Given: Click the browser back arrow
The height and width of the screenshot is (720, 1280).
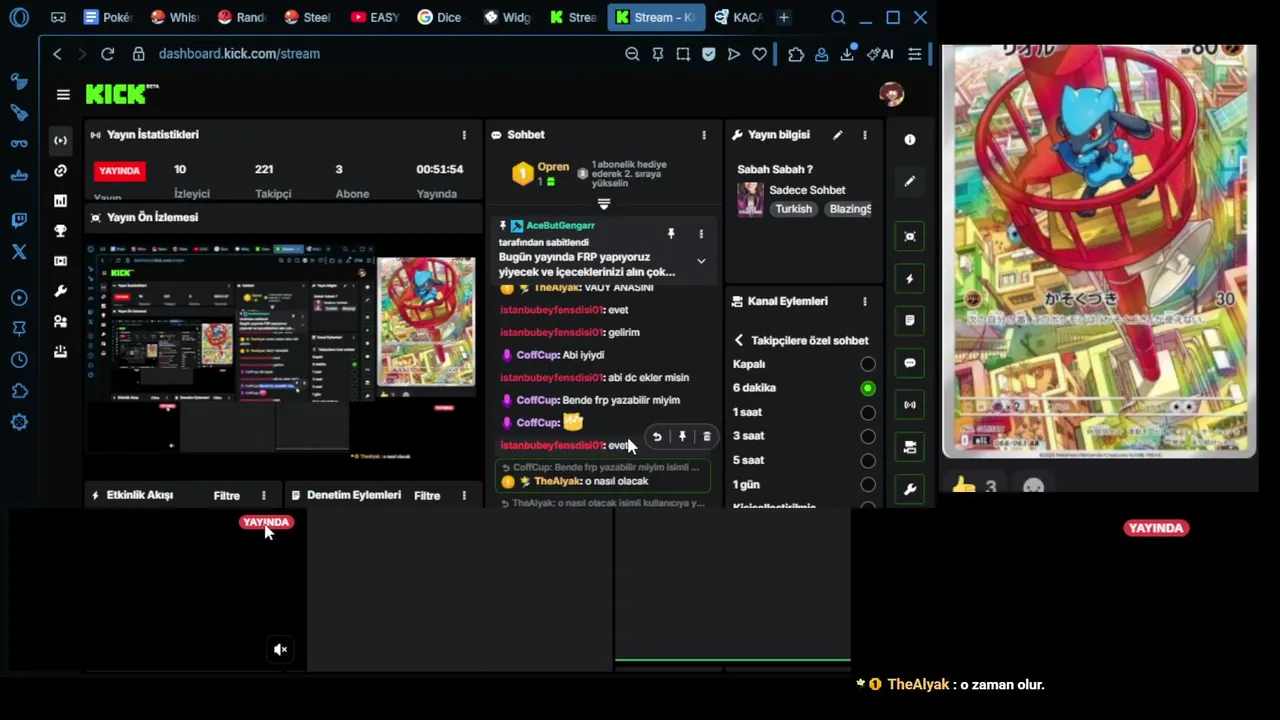Looking at the screenshot, I should [x=57, y=54].
